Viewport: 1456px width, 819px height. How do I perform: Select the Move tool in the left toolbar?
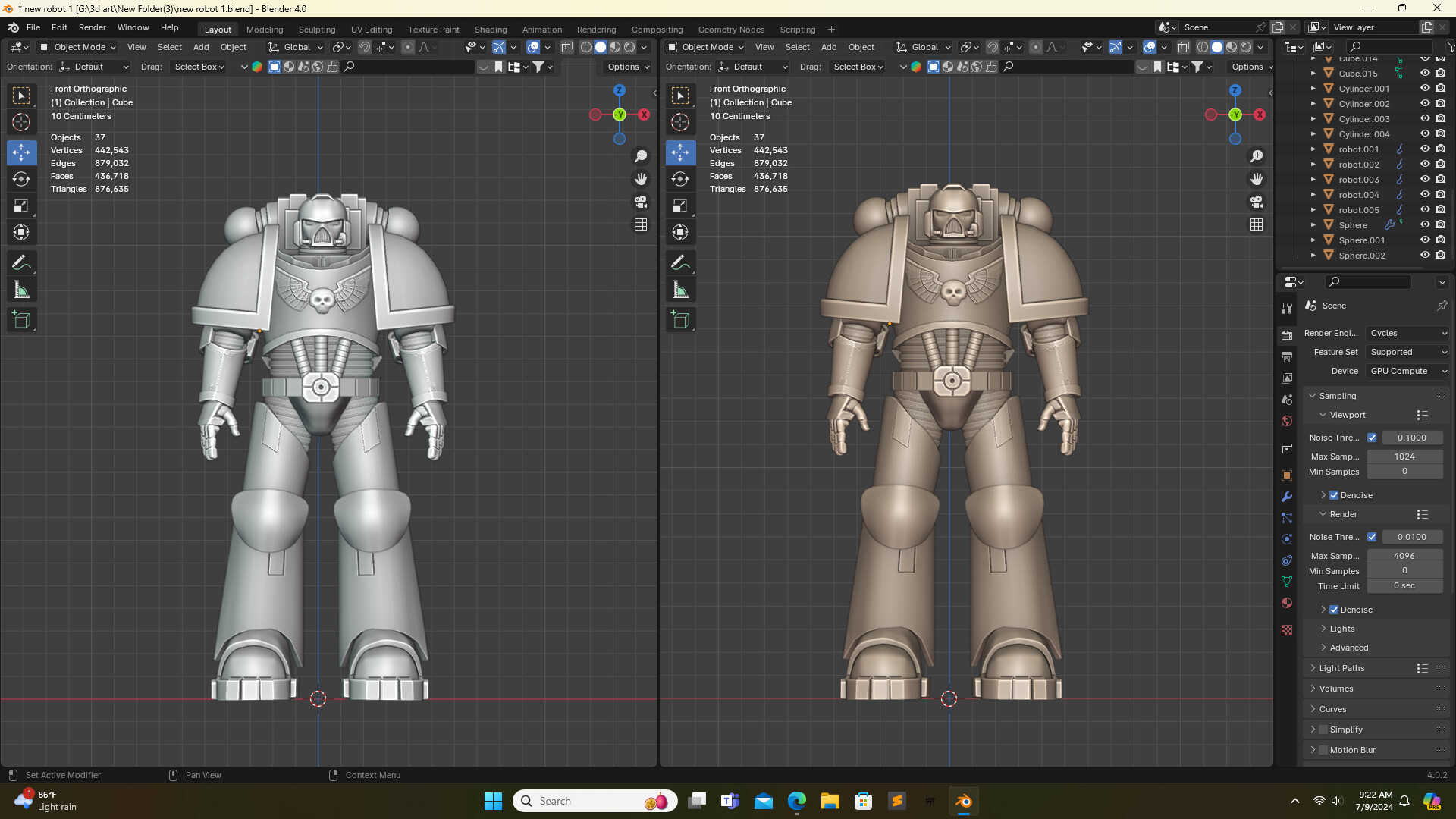tap(21, 152)
